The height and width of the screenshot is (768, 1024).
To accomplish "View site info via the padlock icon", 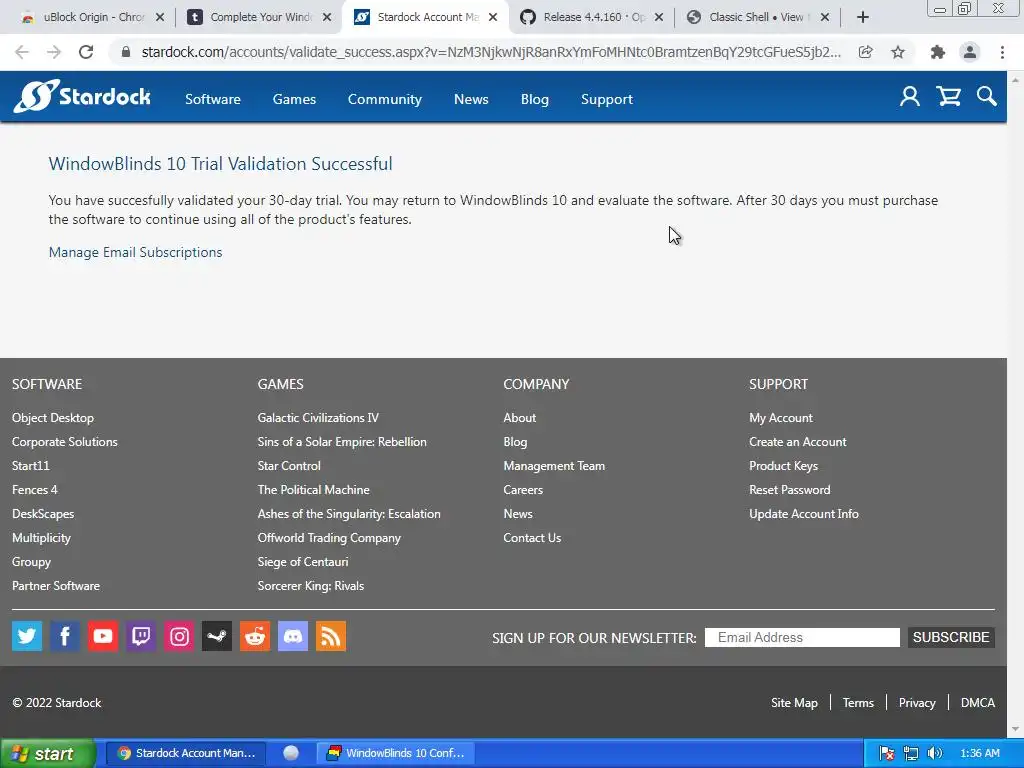I will click(x=126, y=52).
